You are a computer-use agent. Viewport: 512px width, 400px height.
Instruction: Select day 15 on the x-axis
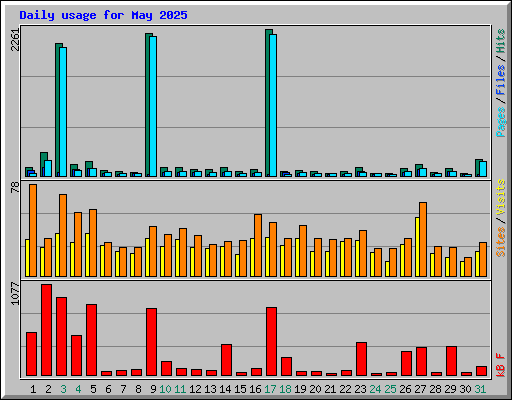pyautogui.click(x=240, y=389)
